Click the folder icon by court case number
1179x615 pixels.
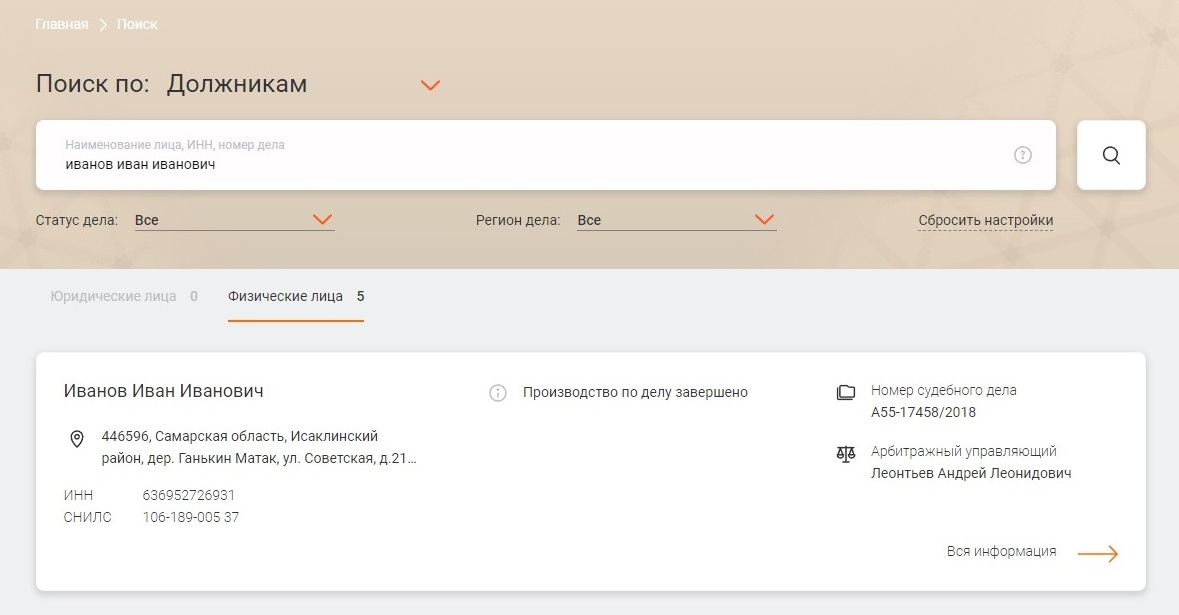pyautogui.click(x=846, y=392)
